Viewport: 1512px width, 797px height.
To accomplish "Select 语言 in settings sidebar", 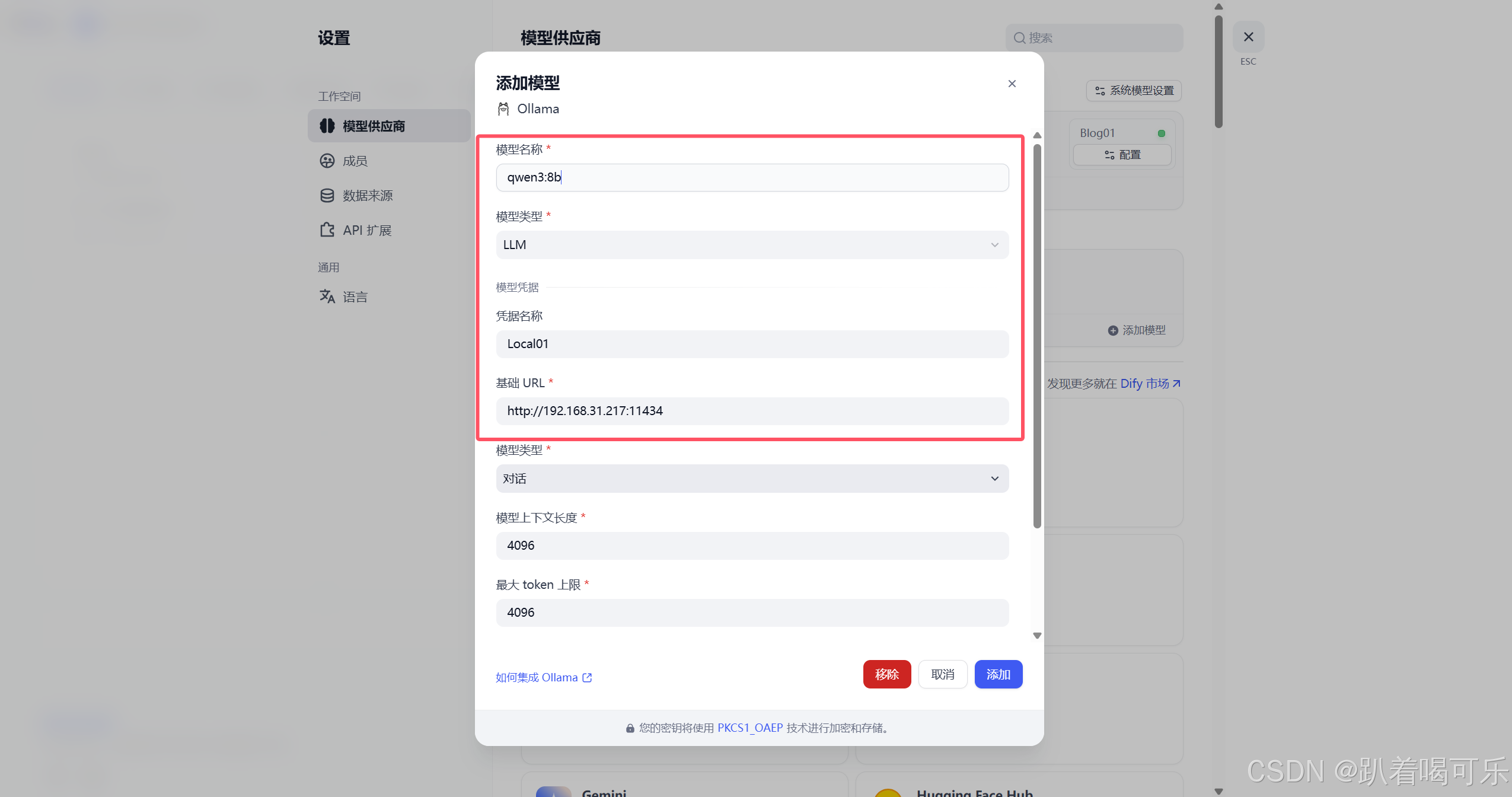I will coord(389,297).
